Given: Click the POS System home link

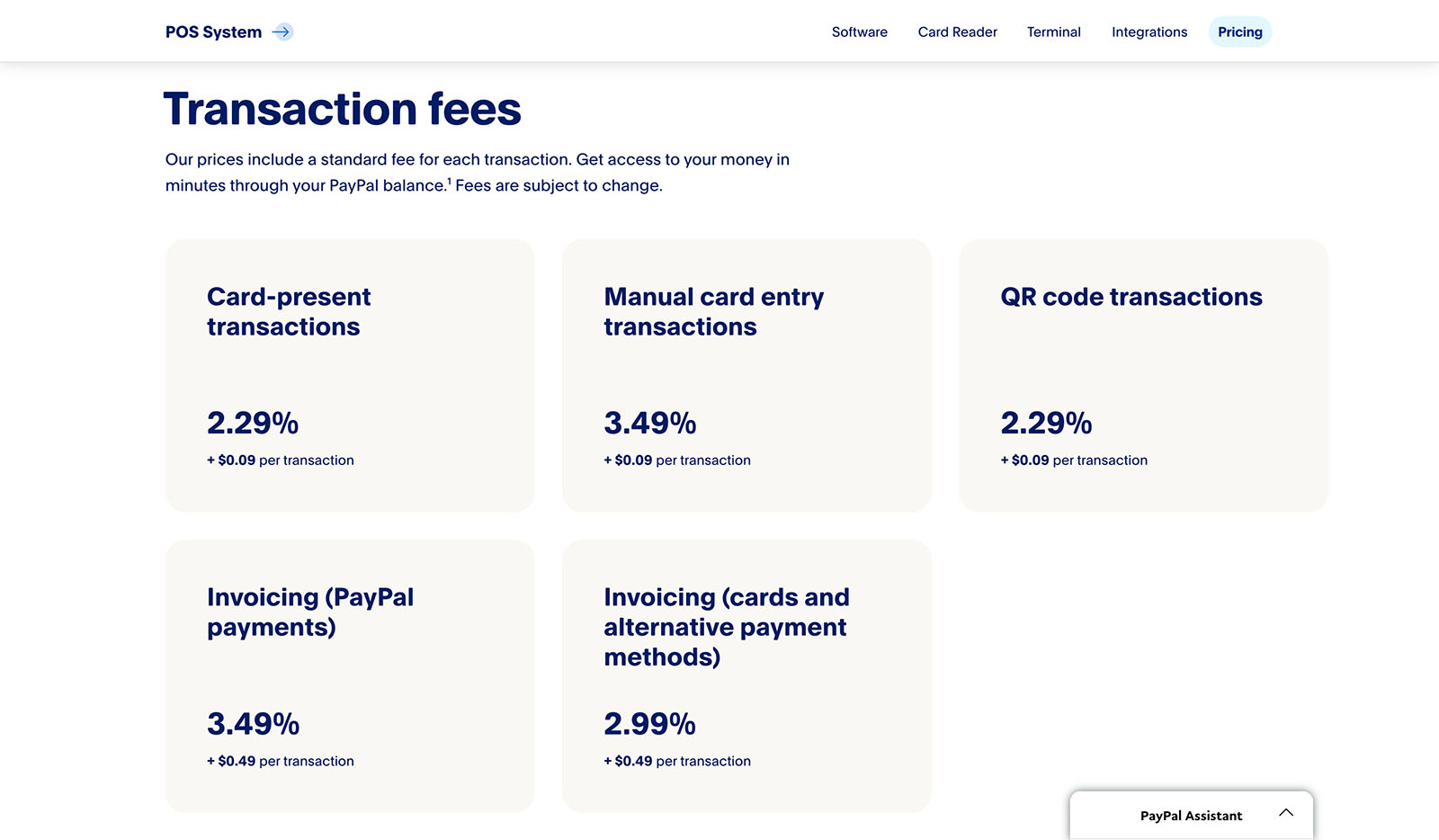Looking at the screenshot, I should point(212,31).
